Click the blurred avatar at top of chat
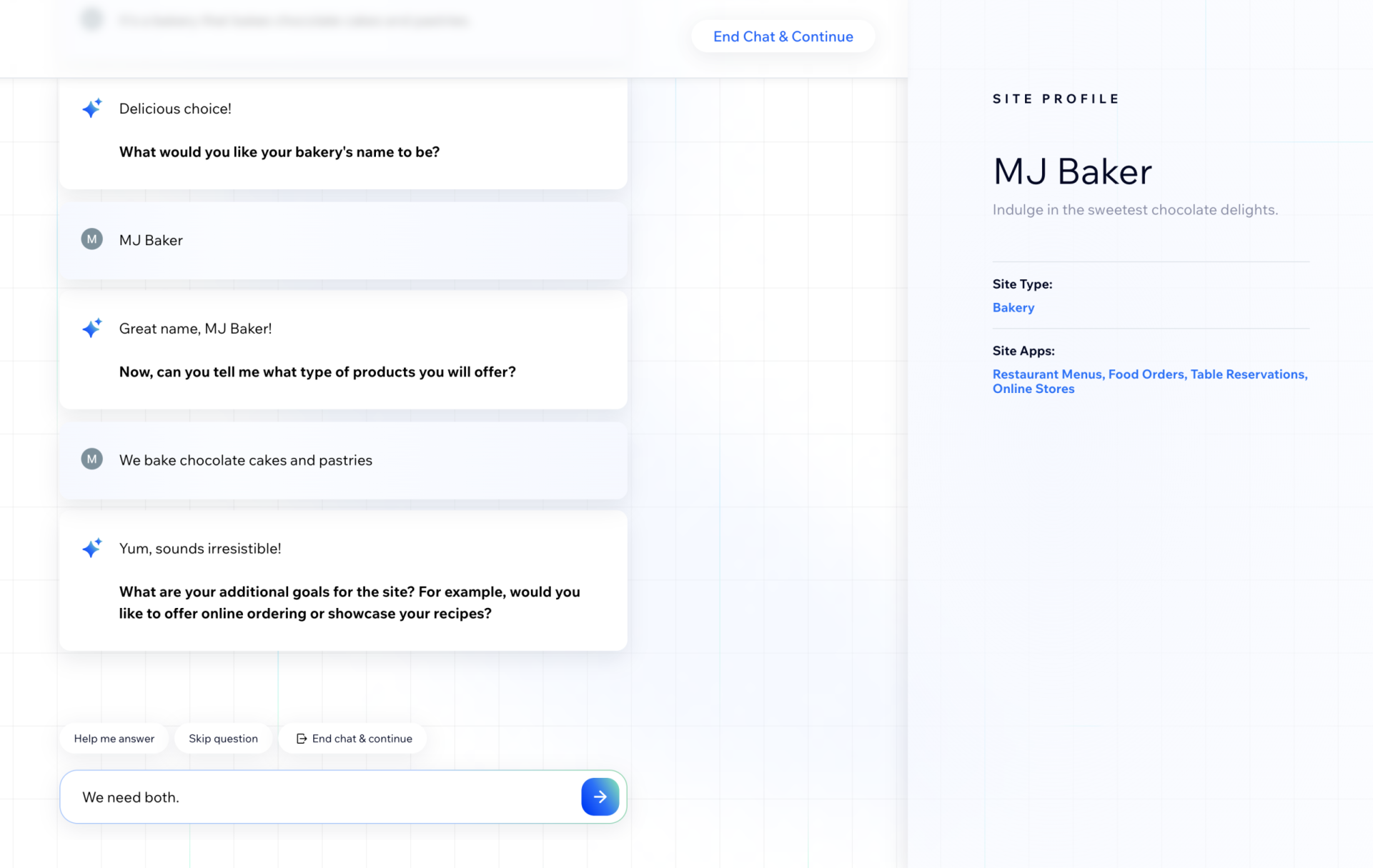Screen dimensions: 1373x868 91,19
